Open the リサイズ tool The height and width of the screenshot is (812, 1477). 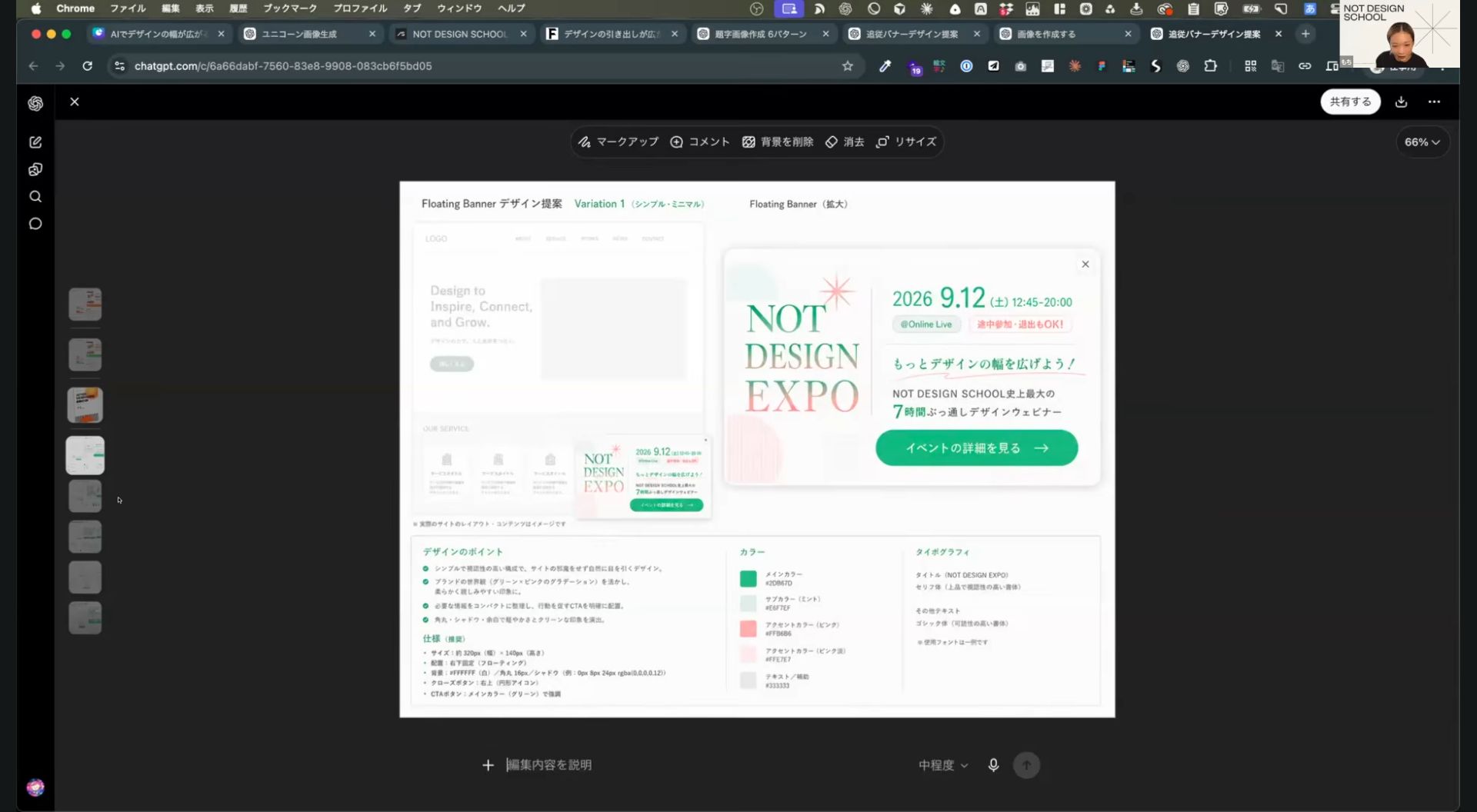[x=906, y=141]
